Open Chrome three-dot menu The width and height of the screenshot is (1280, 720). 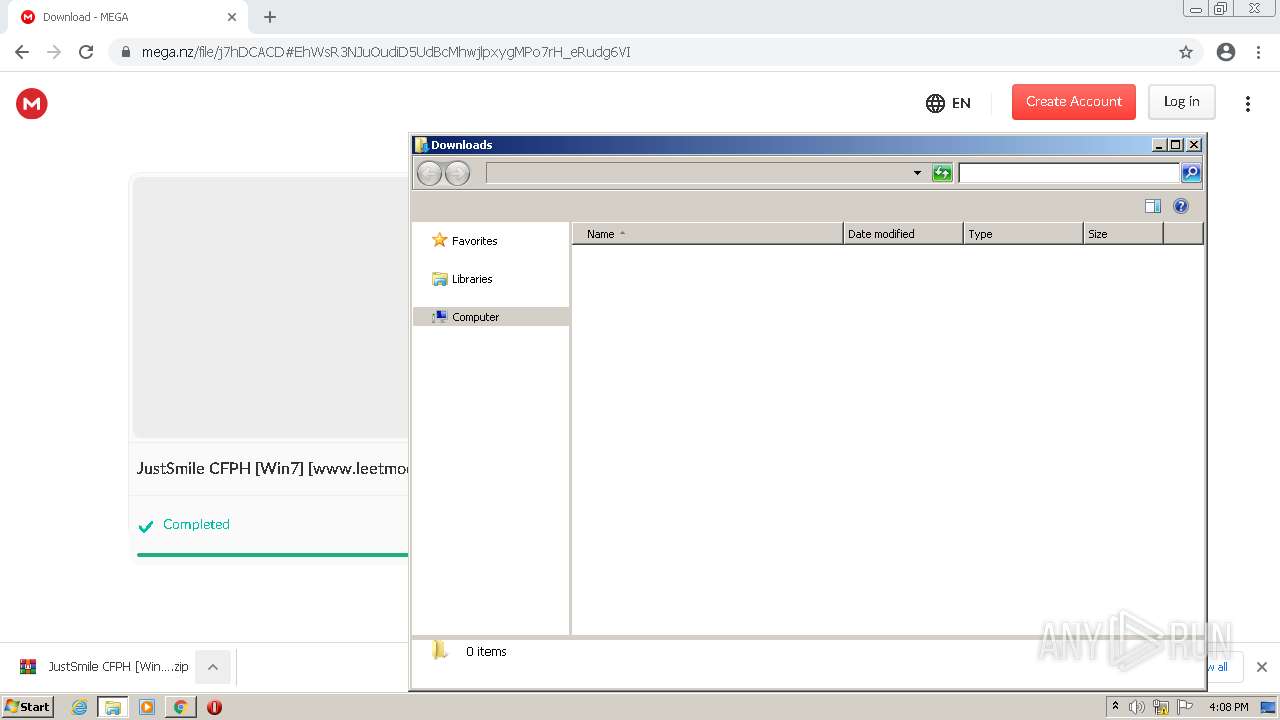pyautogui.click(x=1258, y=52)
